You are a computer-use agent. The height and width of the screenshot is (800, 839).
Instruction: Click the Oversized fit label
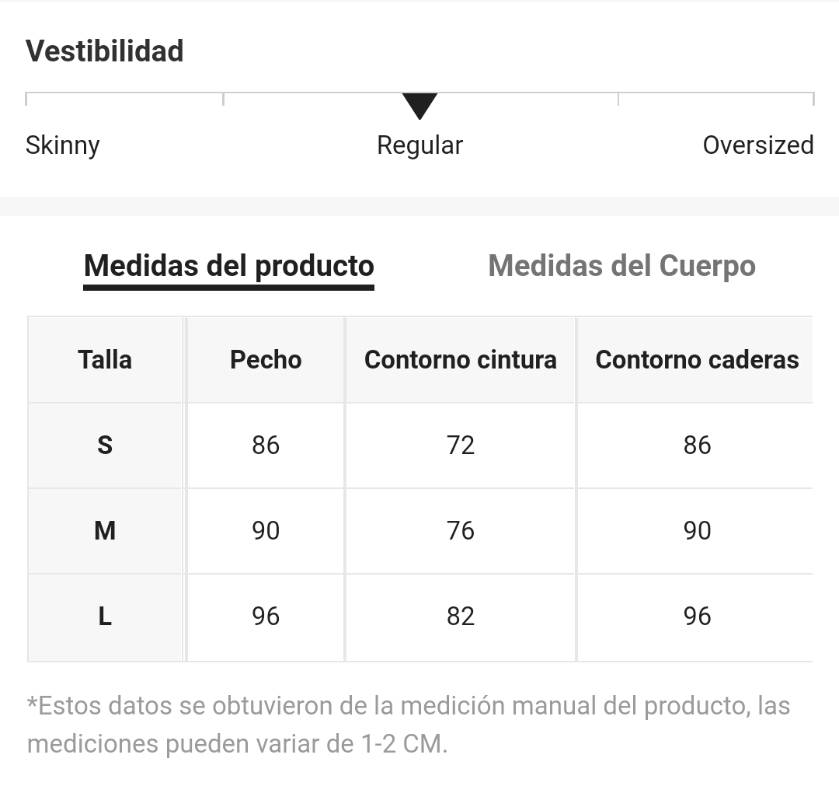point(758,146)
